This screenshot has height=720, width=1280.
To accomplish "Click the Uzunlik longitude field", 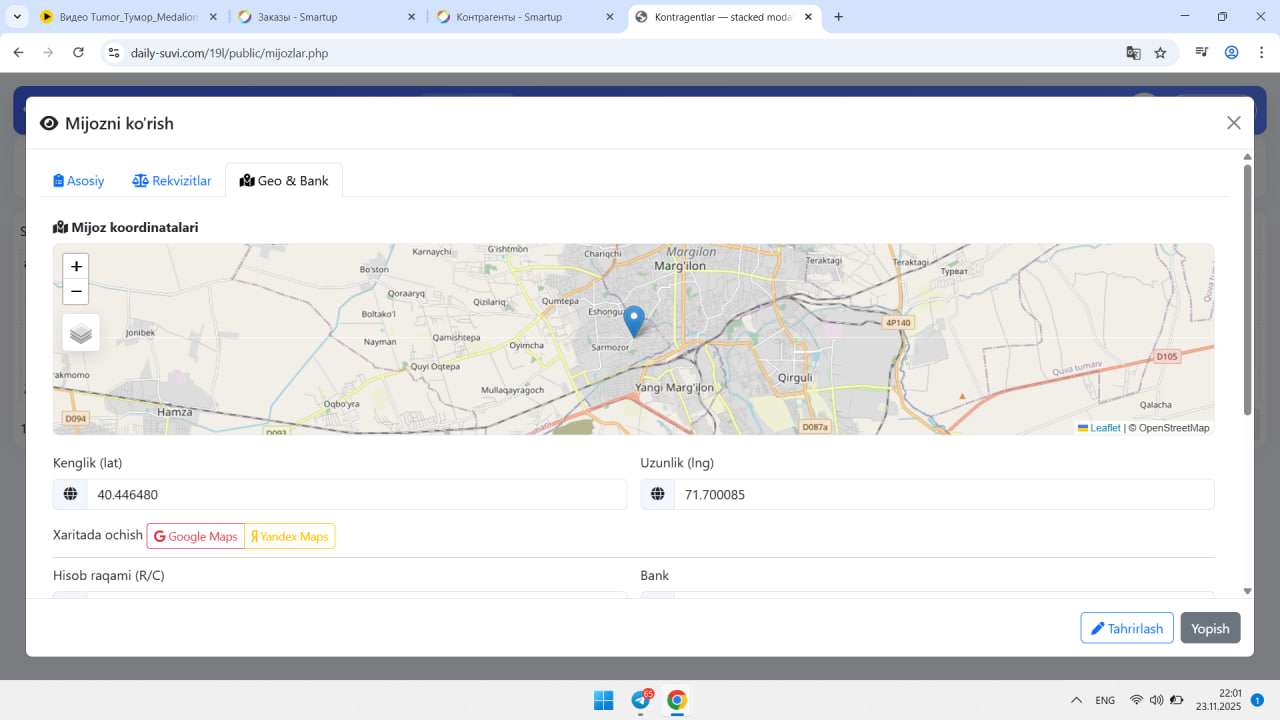I will click(x=942, y=495).
